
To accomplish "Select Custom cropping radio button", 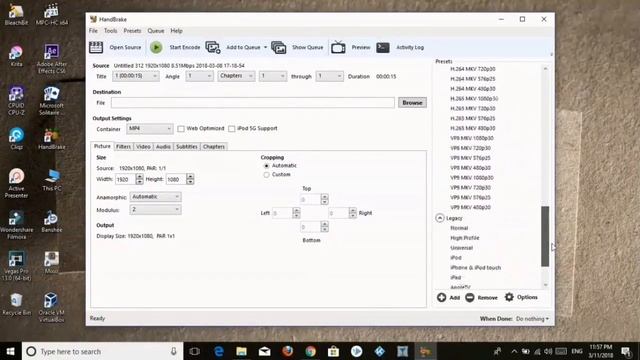I will 267,175.
